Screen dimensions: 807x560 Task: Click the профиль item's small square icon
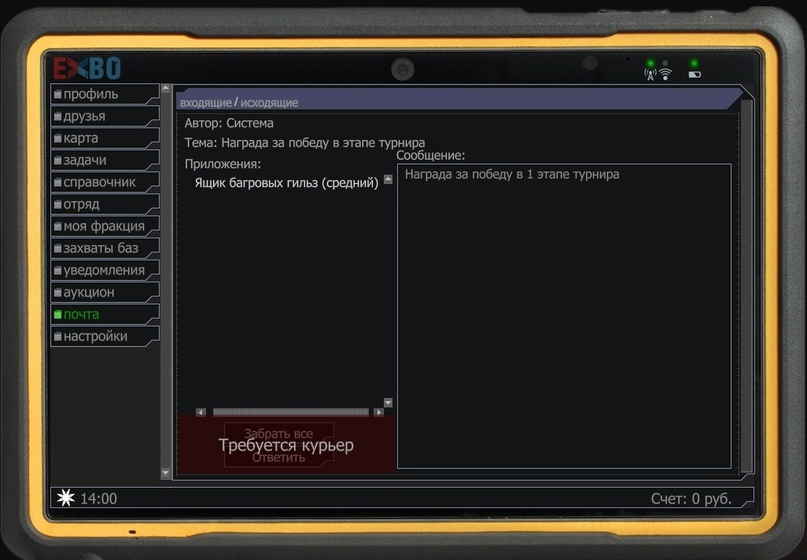point(58,95)
